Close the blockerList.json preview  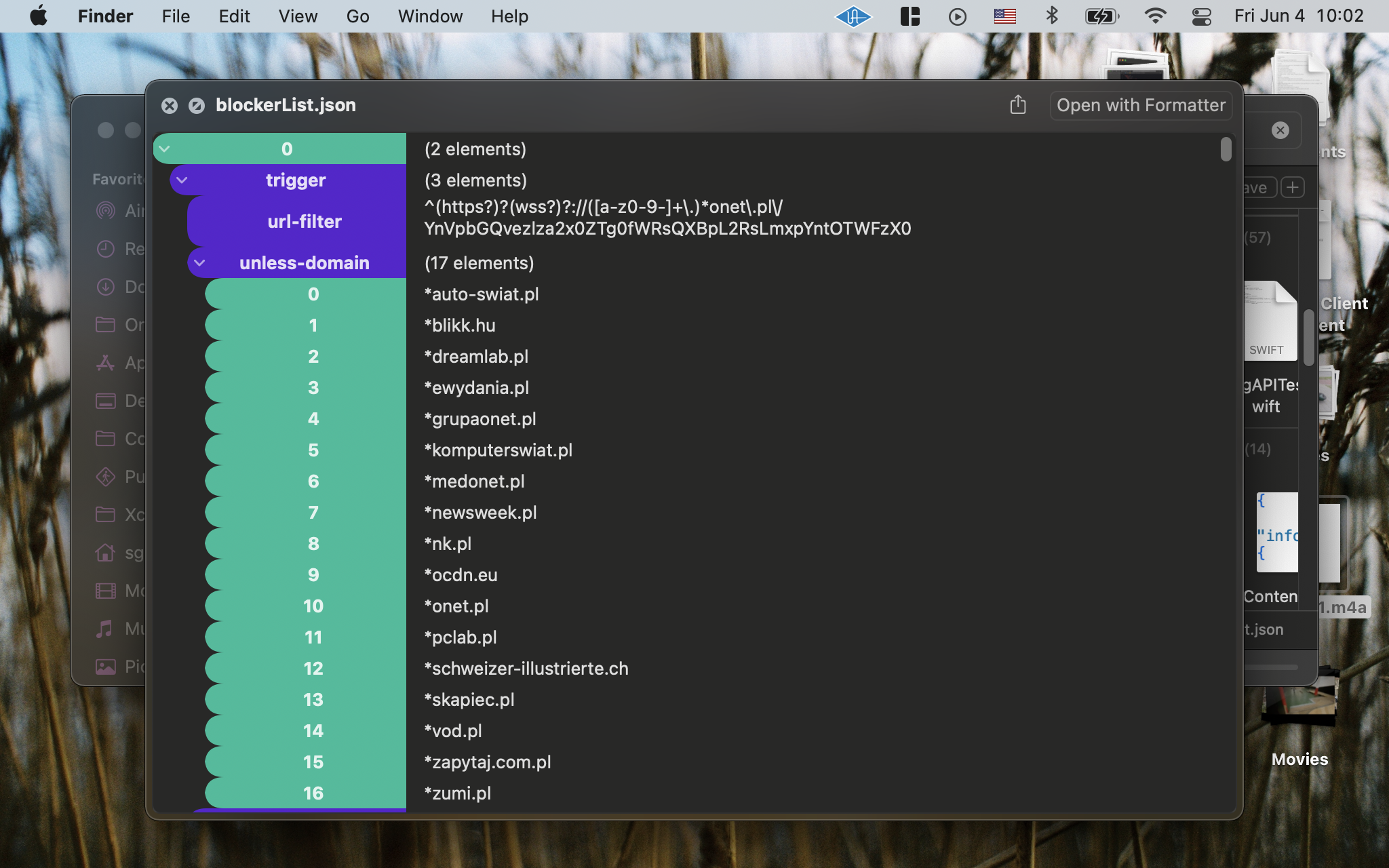(170, 106)
